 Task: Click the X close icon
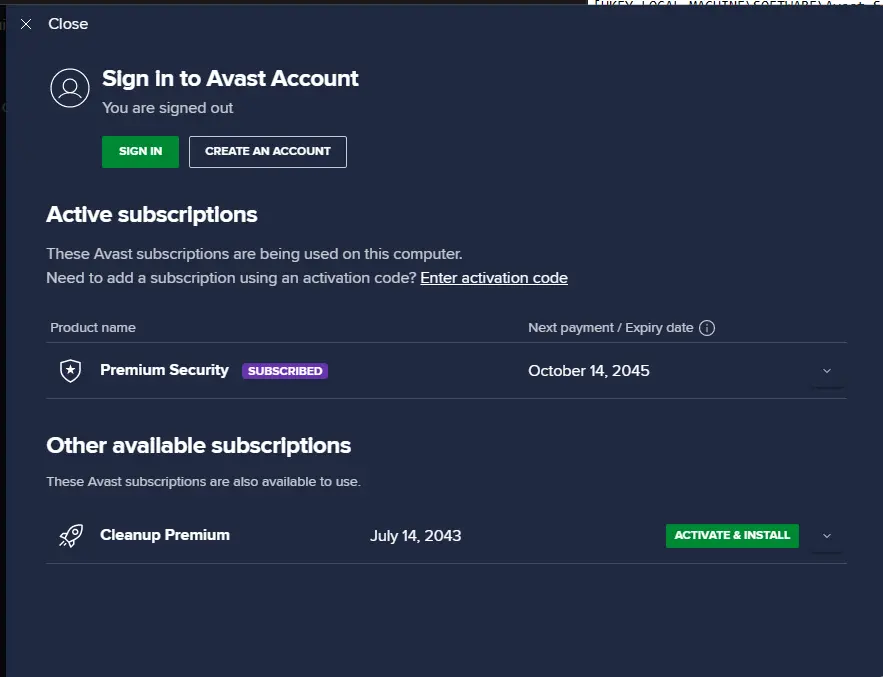26,24
